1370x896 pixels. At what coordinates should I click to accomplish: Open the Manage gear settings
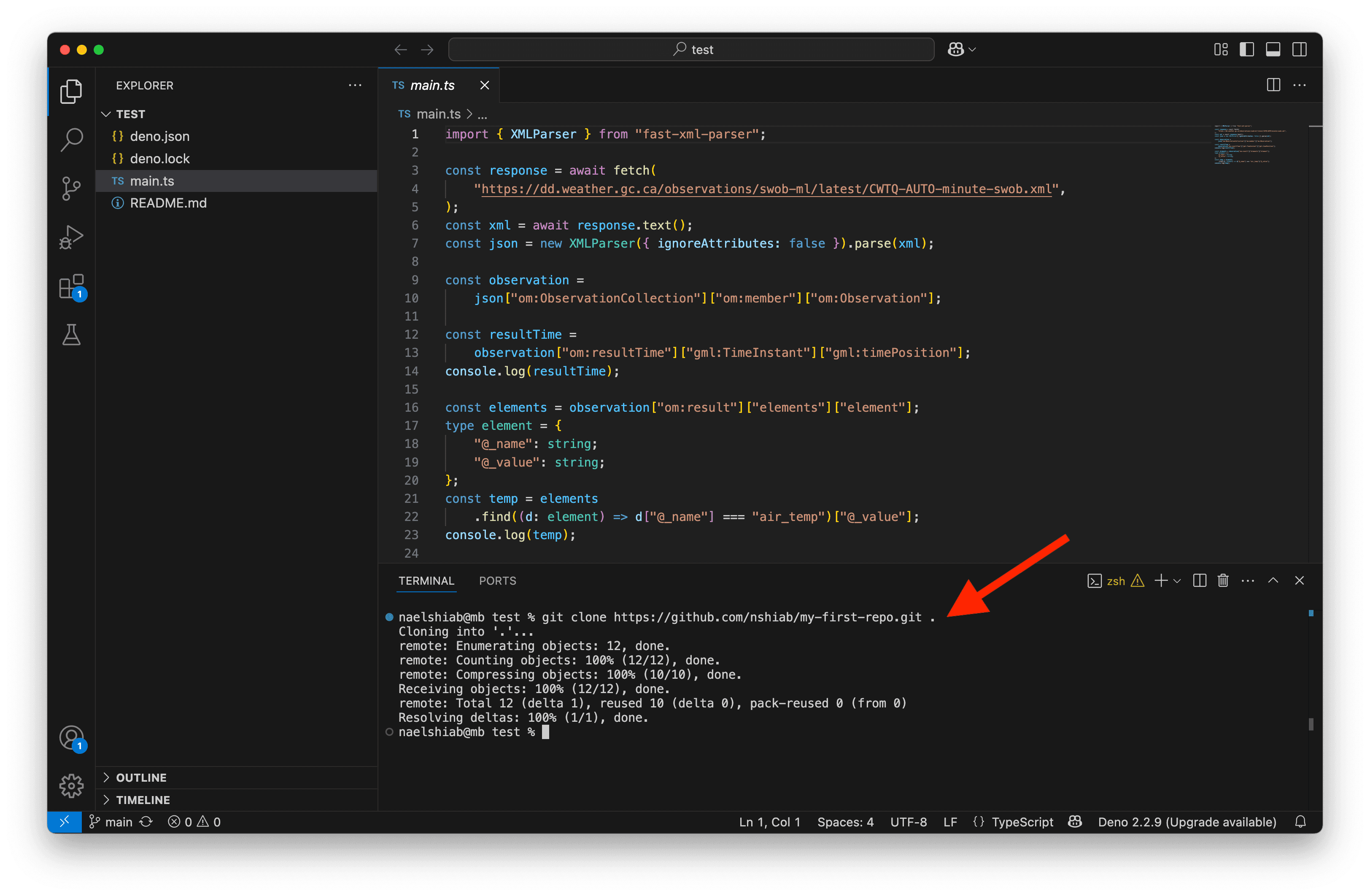(x=71, y=785)
